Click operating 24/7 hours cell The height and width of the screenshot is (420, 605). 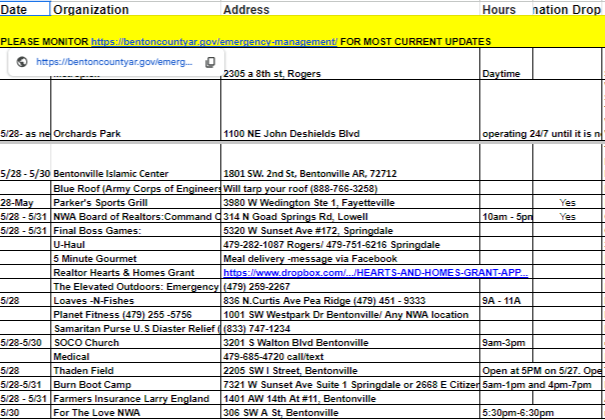click(541, 110)
